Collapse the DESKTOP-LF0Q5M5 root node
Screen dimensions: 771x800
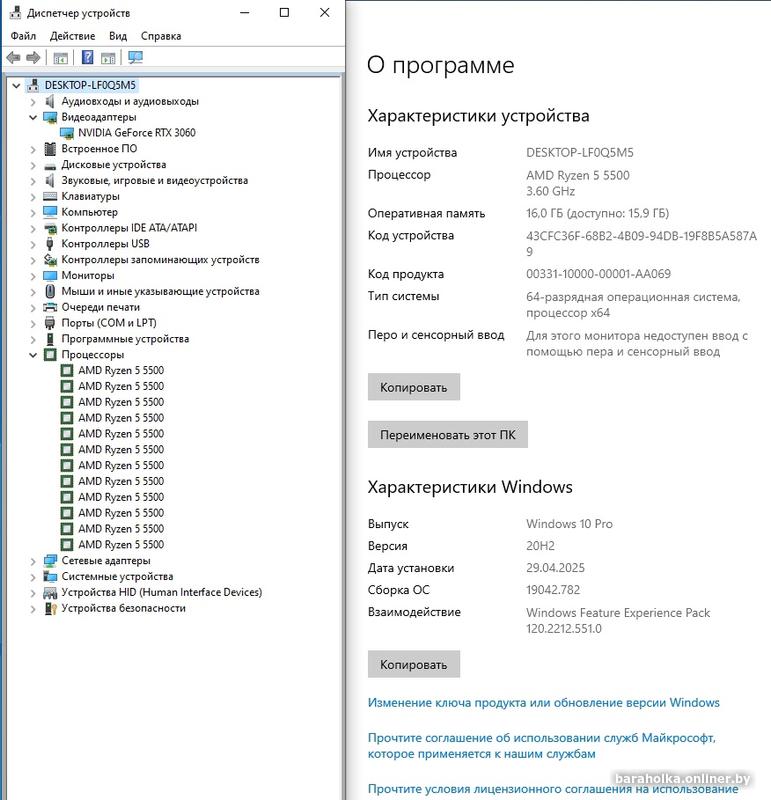pyautogui.click(x=16, y=86)
